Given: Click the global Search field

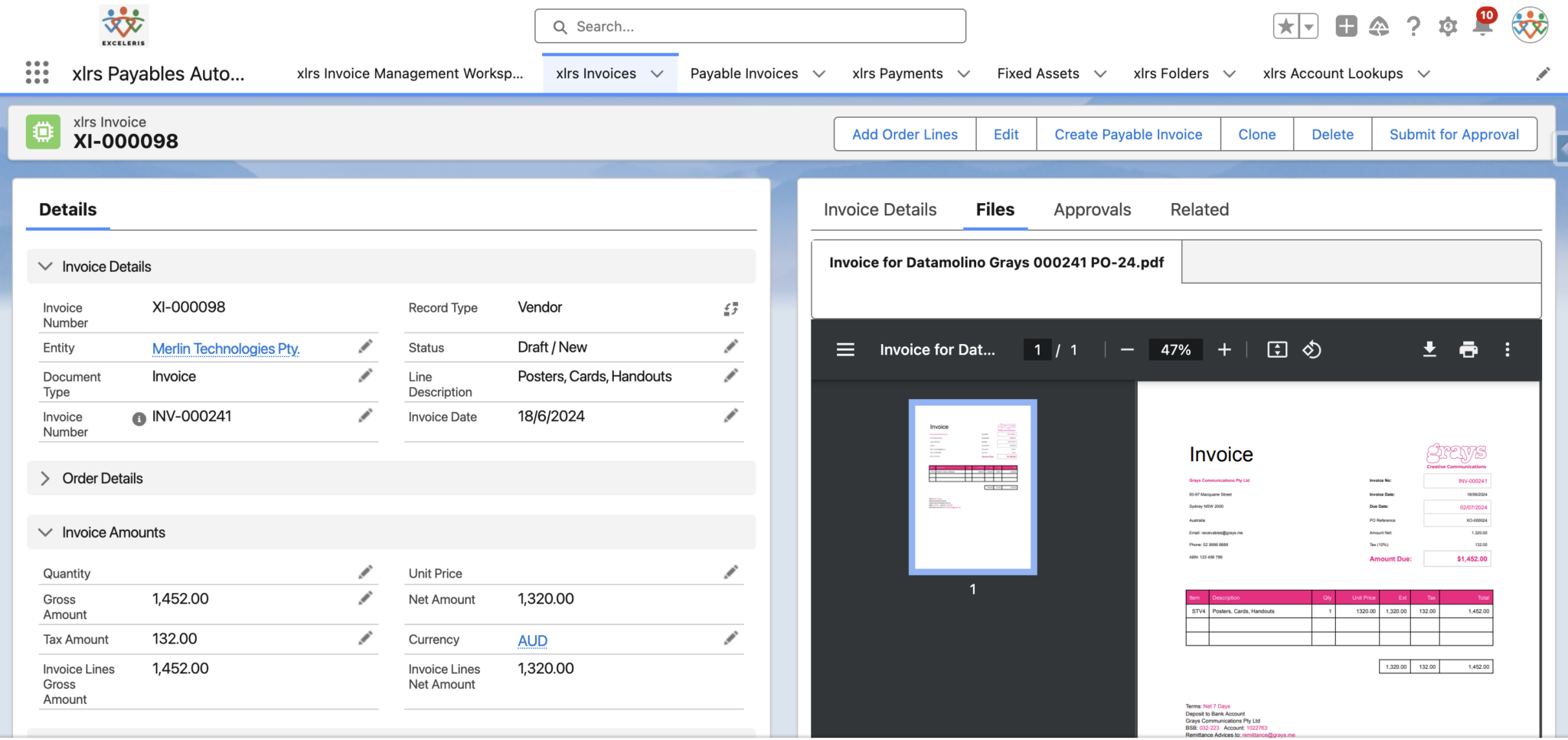Looking at the screenshot, I should (x=750, y=27).
